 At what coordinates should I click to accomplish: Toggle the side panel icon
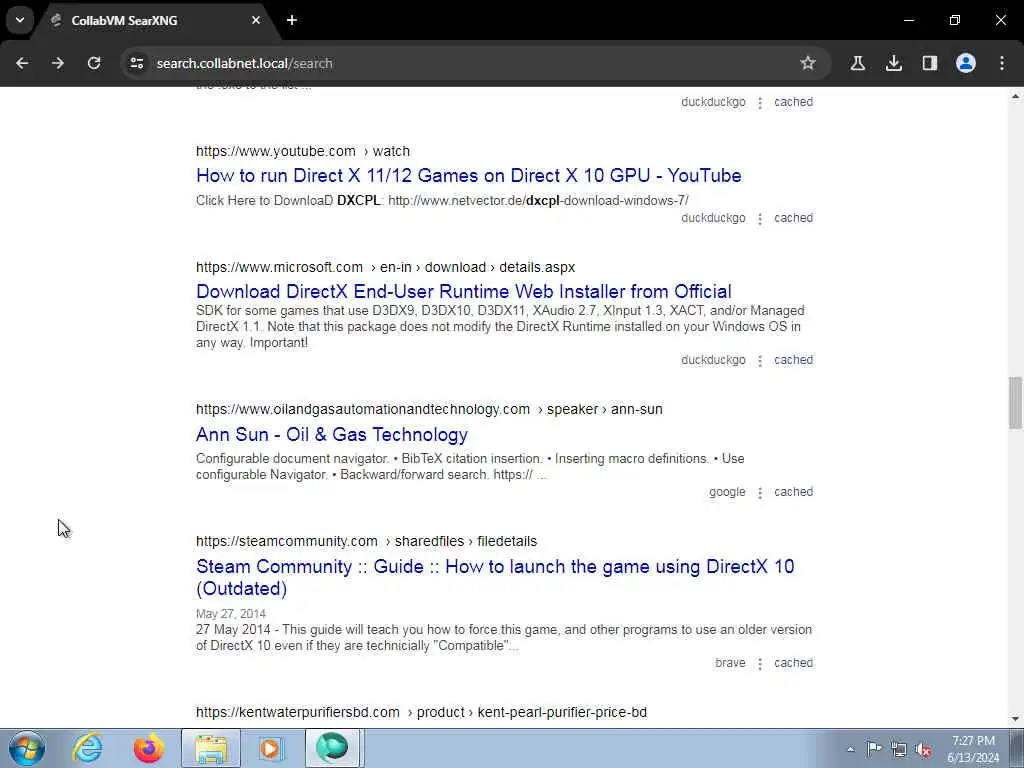[x=929, y=63]
